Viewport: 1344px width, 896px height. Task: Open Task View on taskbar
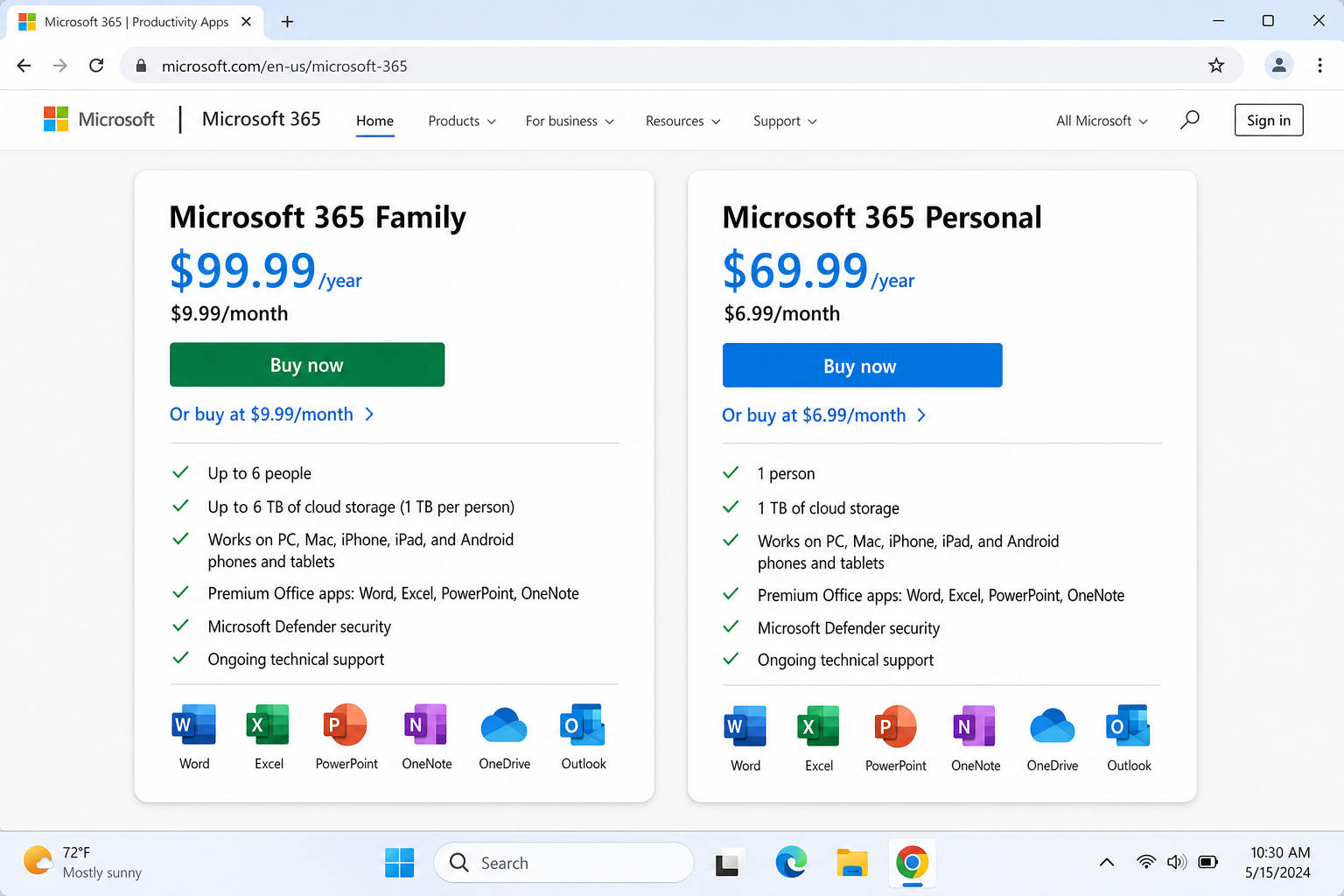[728, 864]
